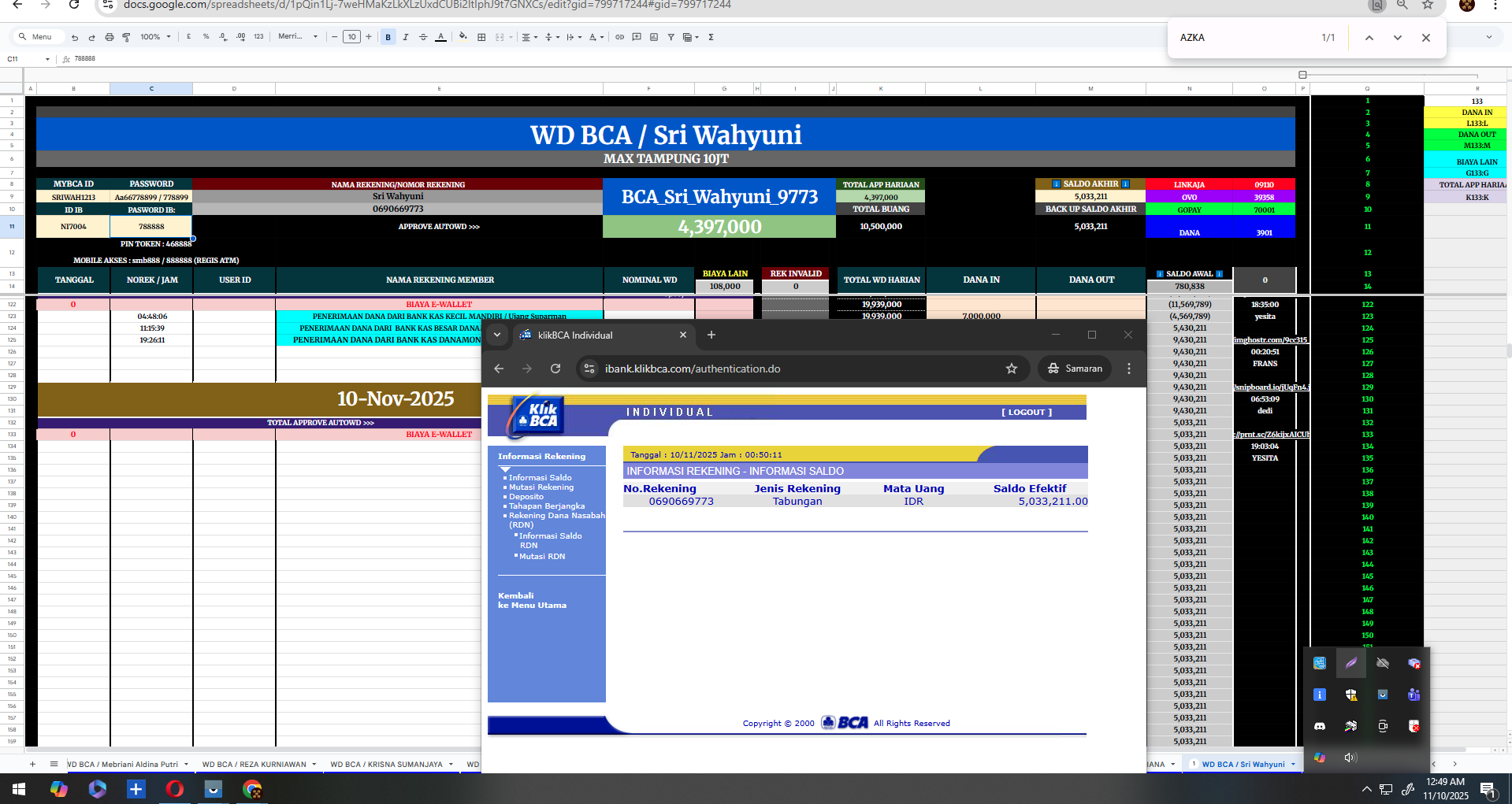The image size is (1512, 804).
Task: Print the spreadsheet with the printer icon
Action: [109, 37]
